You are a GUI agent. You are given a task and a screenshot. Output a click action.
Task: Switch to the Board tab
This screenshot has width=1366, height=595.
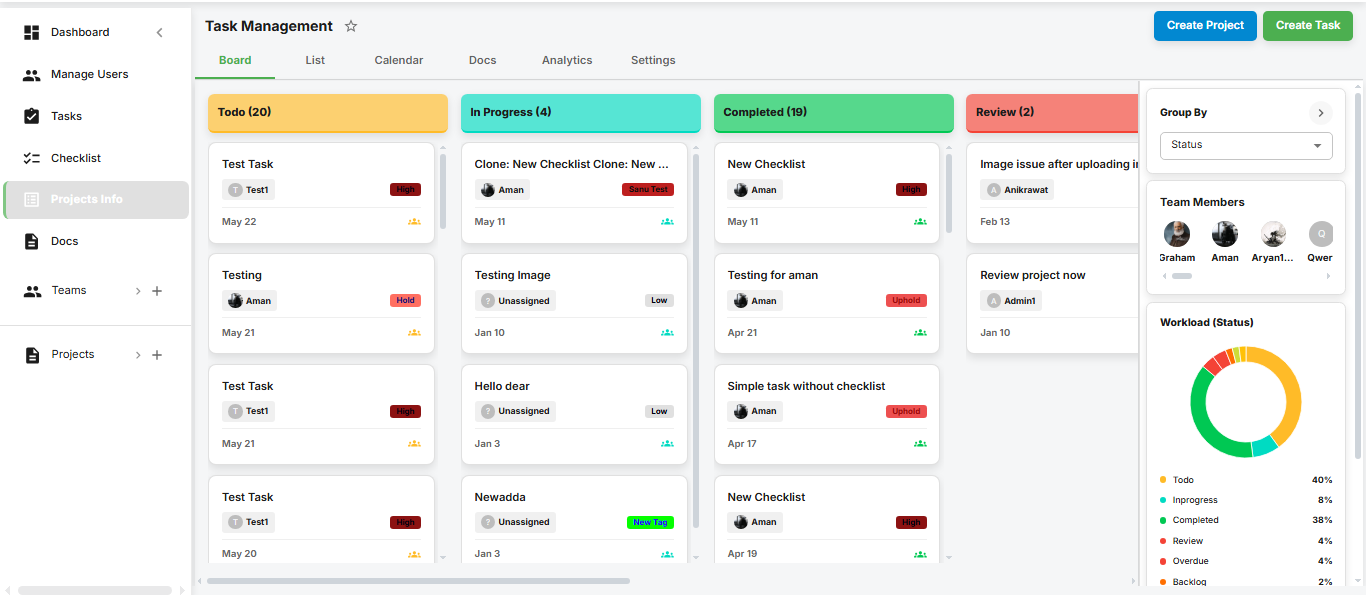click(x=235, y=60)
